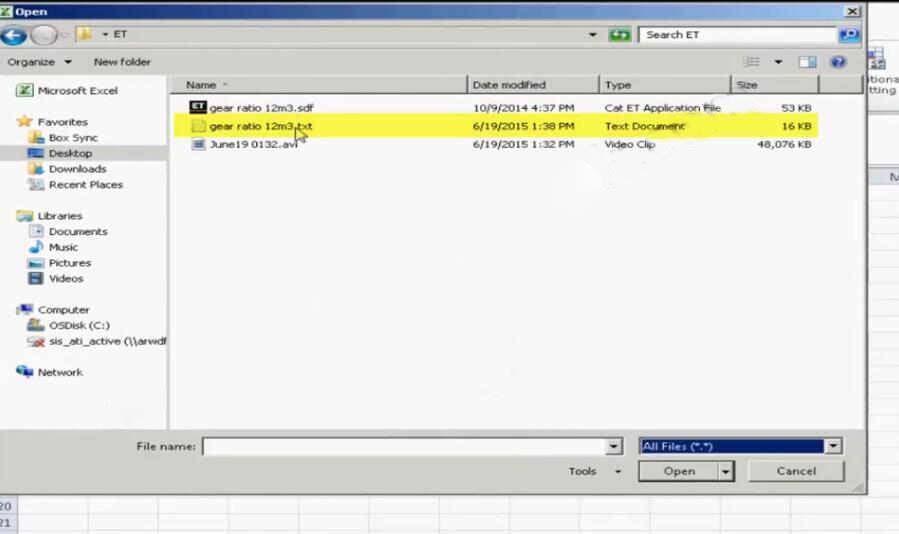Close the Open dialog window
Image resolution: width=899 pixels, height=534 pixels.
[853, 11]
